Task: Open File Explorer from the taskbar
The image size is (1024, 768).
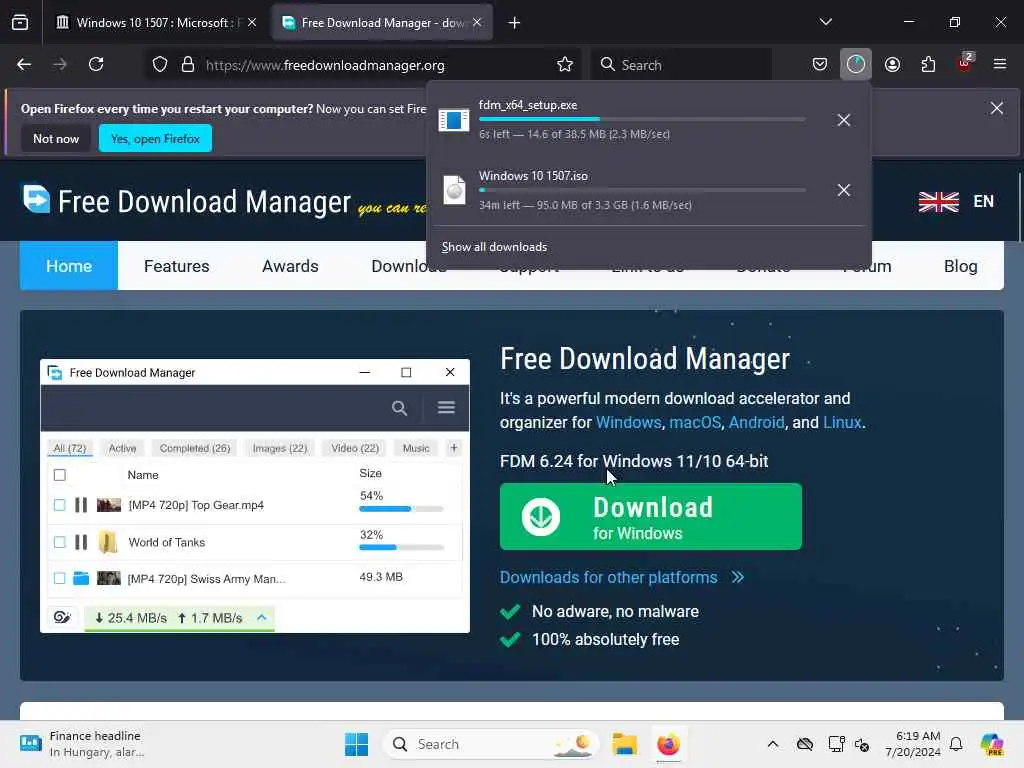Action: (x=624, y=744)
